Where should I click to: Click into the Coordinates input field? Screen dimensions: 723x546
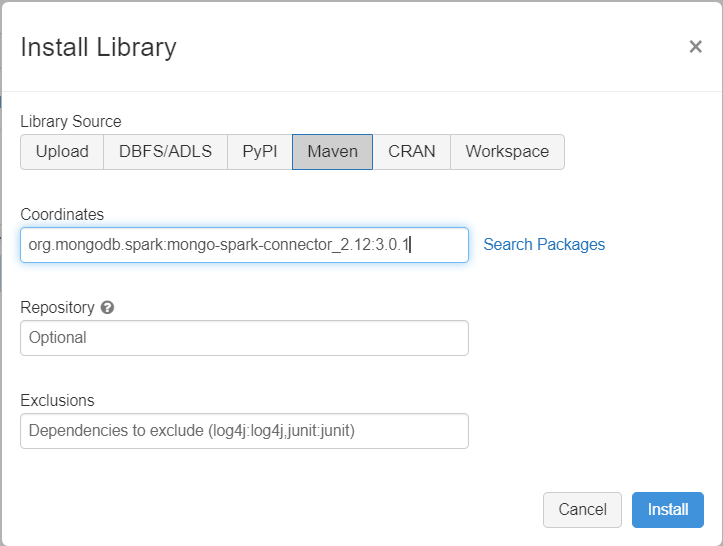pos(244,245)
